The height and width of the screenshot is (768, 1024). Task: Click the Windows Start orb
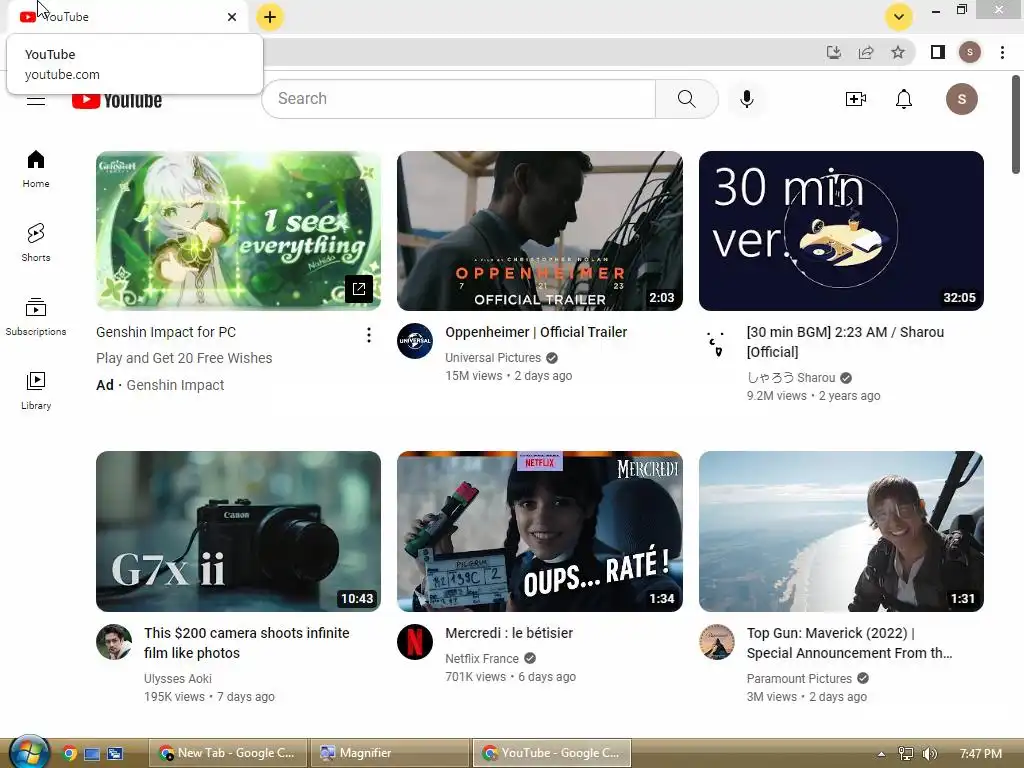(29, 752)
